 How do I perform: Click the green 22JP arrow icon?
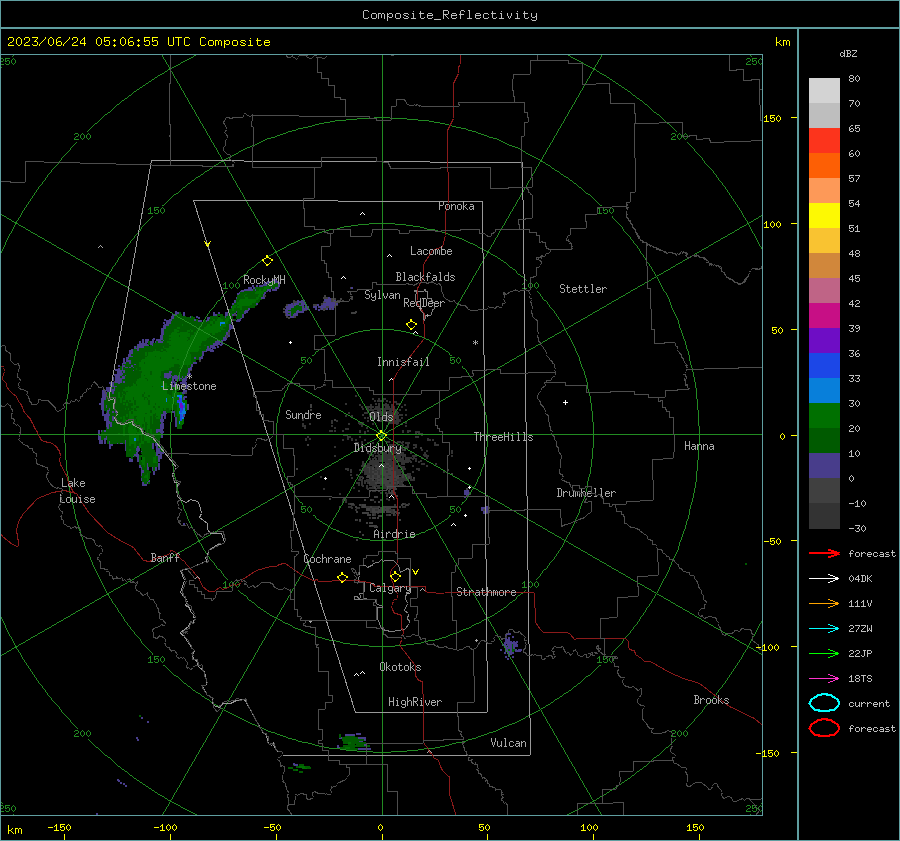[824, 653]
